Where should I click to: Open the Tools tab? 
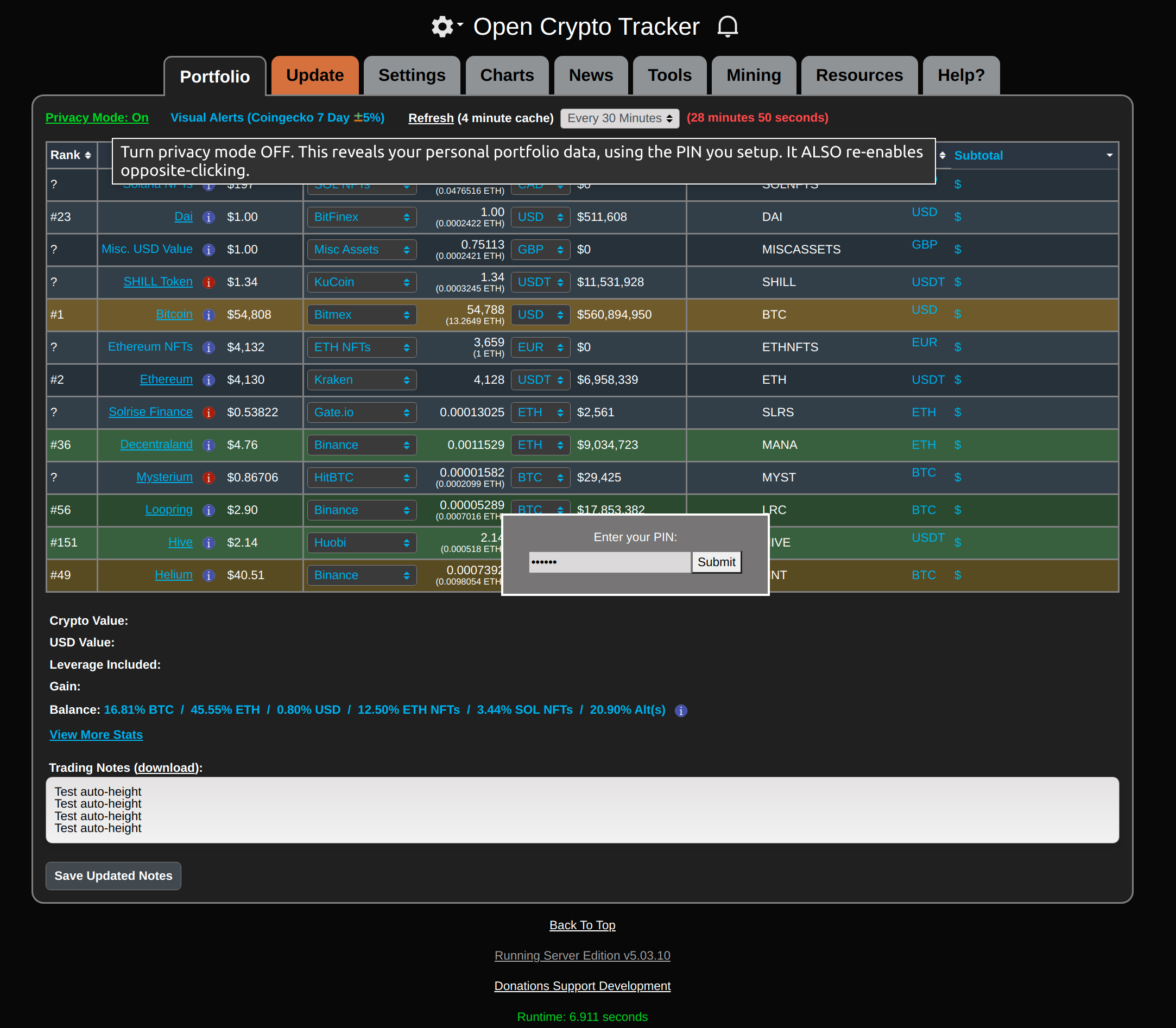669,75
